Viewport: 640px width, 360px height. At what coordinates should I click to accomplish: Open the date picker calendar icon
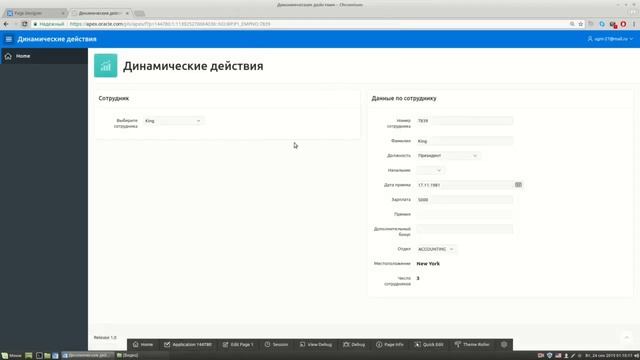[518, 185]
